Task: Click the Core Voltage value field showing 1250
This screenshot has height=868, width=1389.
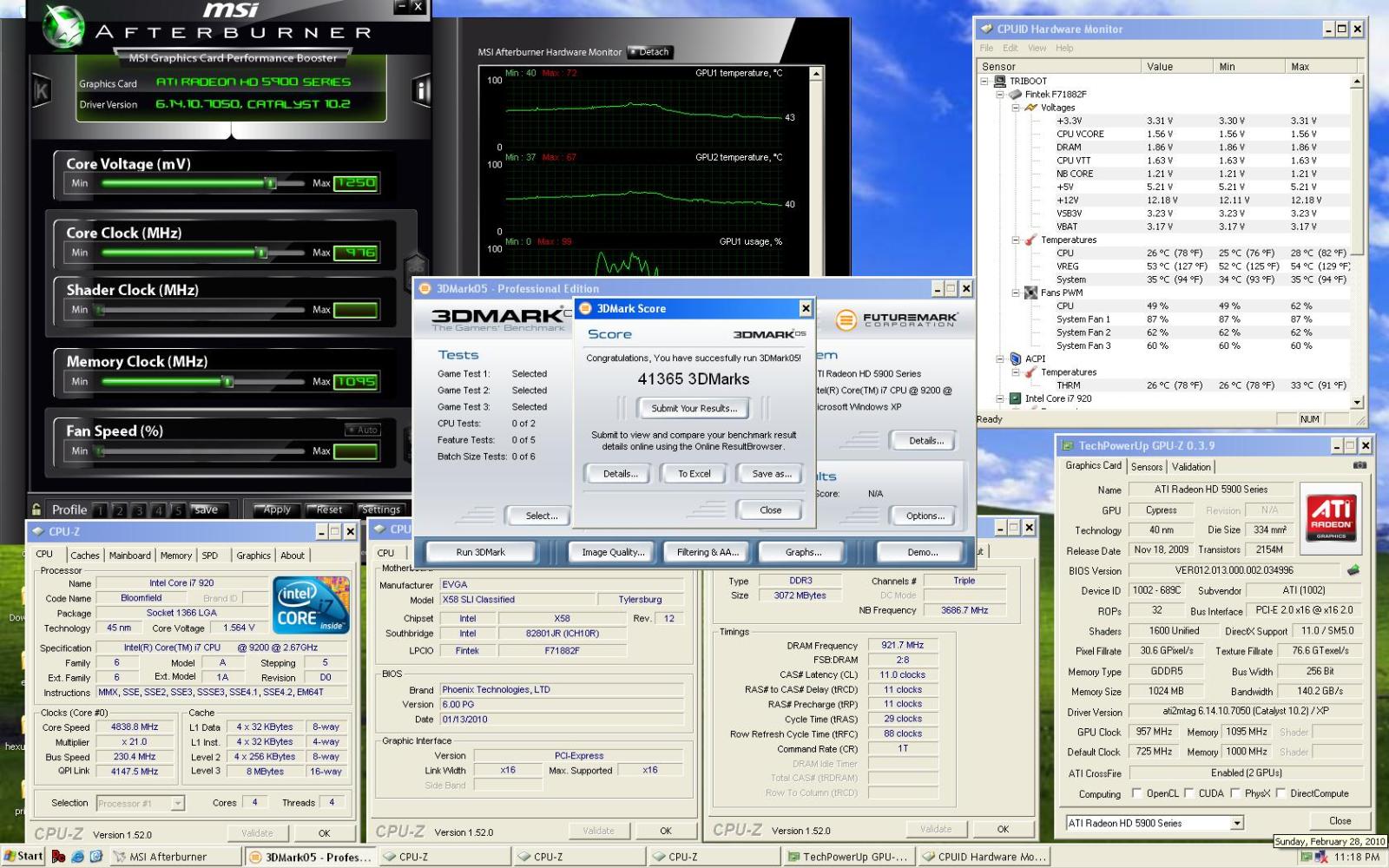Action: (356, 183)
